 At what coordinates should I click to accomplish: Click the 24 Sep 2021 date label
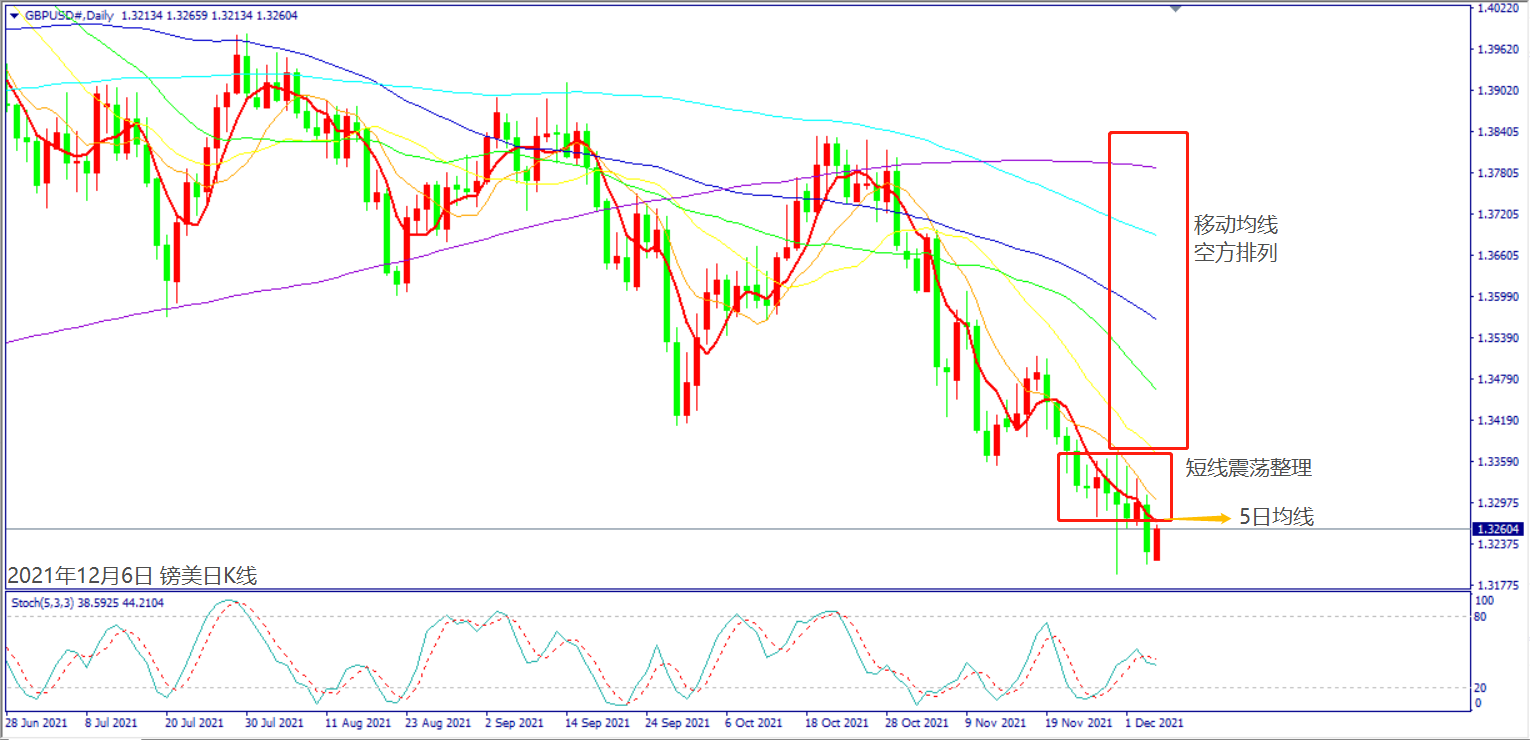676,722
